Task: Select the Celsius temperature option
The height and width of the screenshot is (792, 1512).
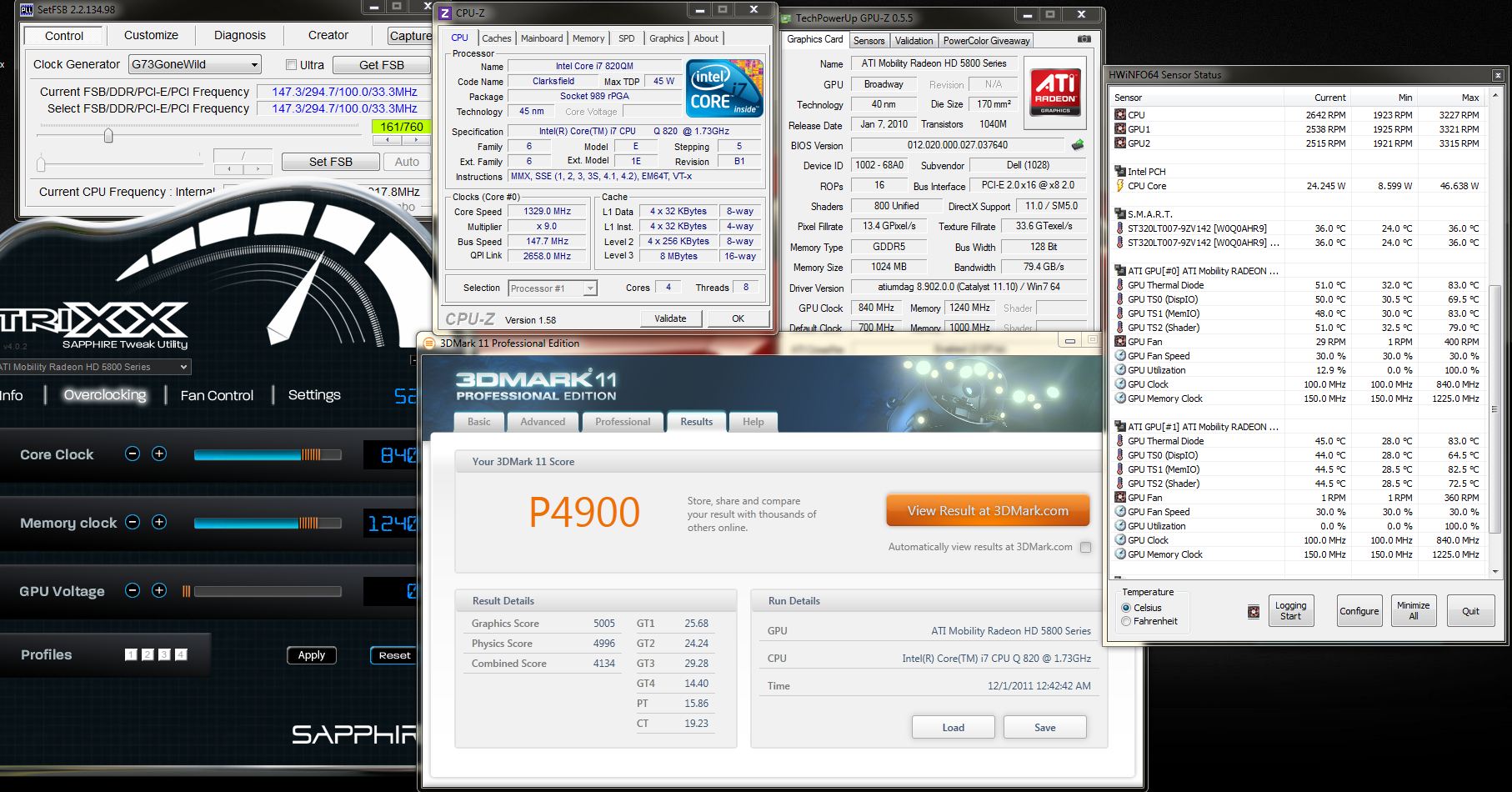Action: (1126, 608)
